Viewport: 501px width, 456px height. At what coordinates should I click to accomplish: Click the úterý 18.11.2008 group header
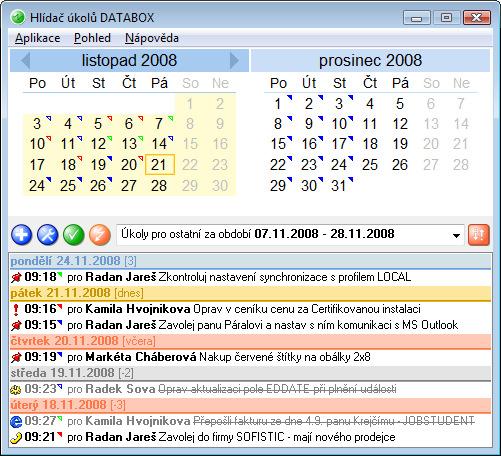click(x=251, y=405)
